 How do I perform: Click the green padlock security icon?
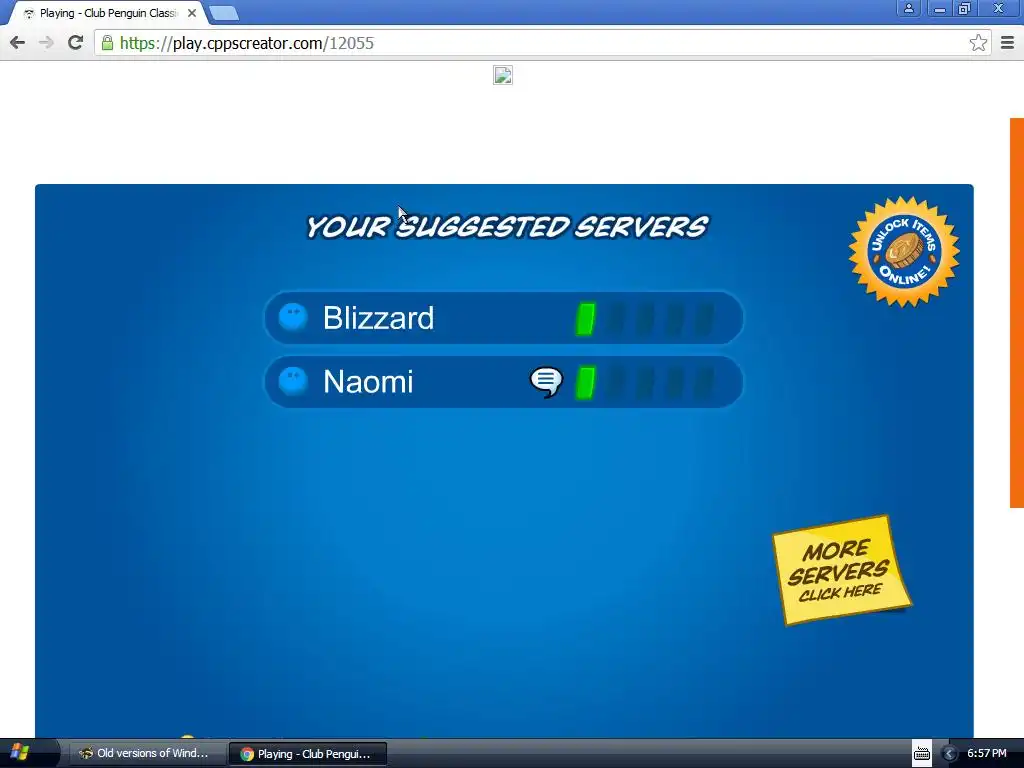107,43
